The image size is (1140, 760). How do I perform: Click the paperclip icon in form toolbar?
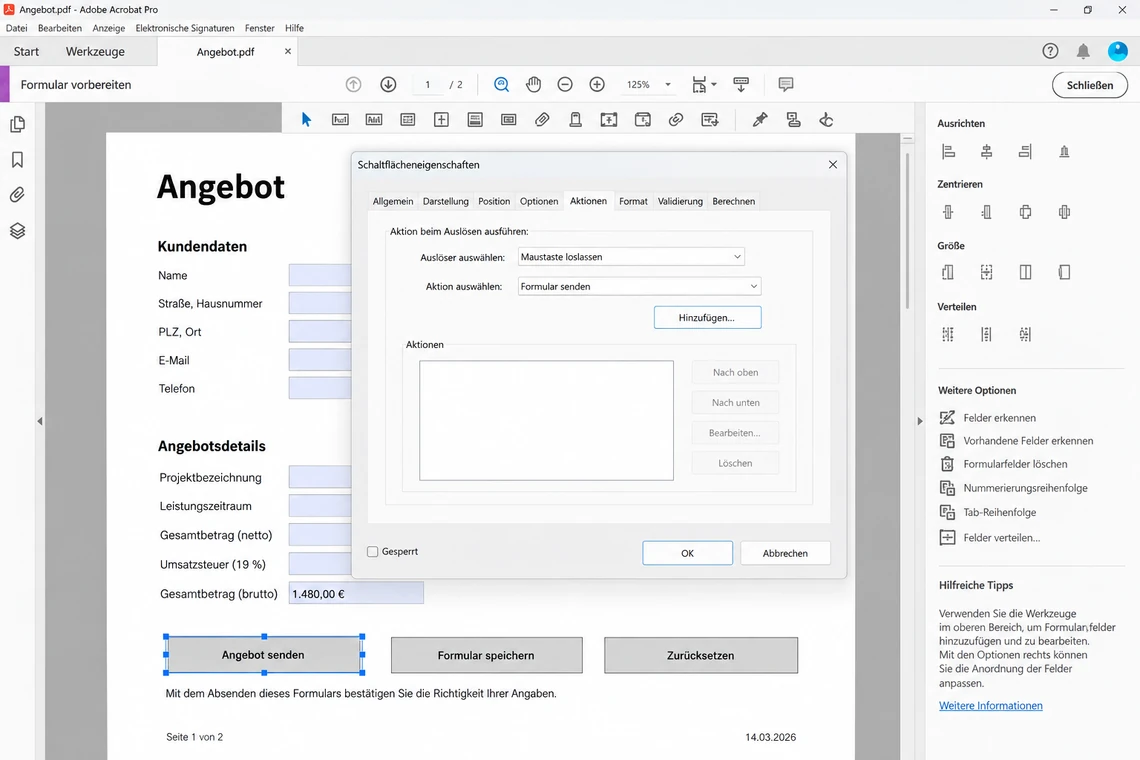coord(542,120)
